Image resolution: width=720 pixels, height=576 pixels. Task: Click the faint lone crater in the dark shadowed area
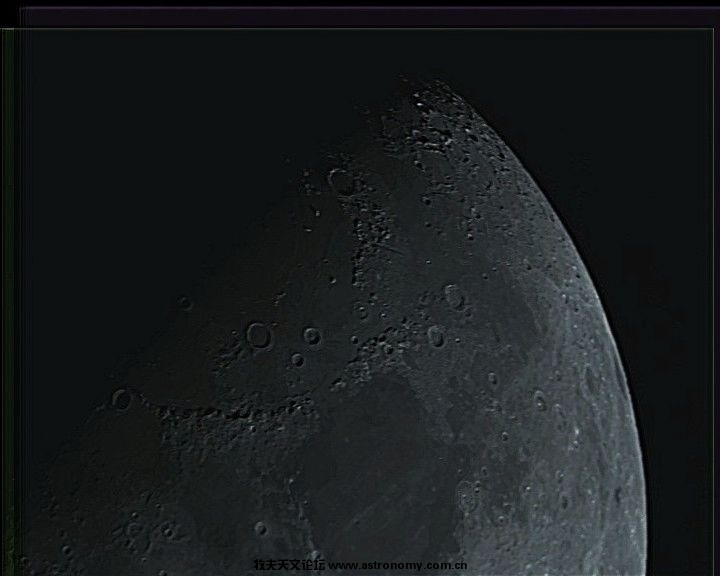pyautogui.click(x=185, y=302)
